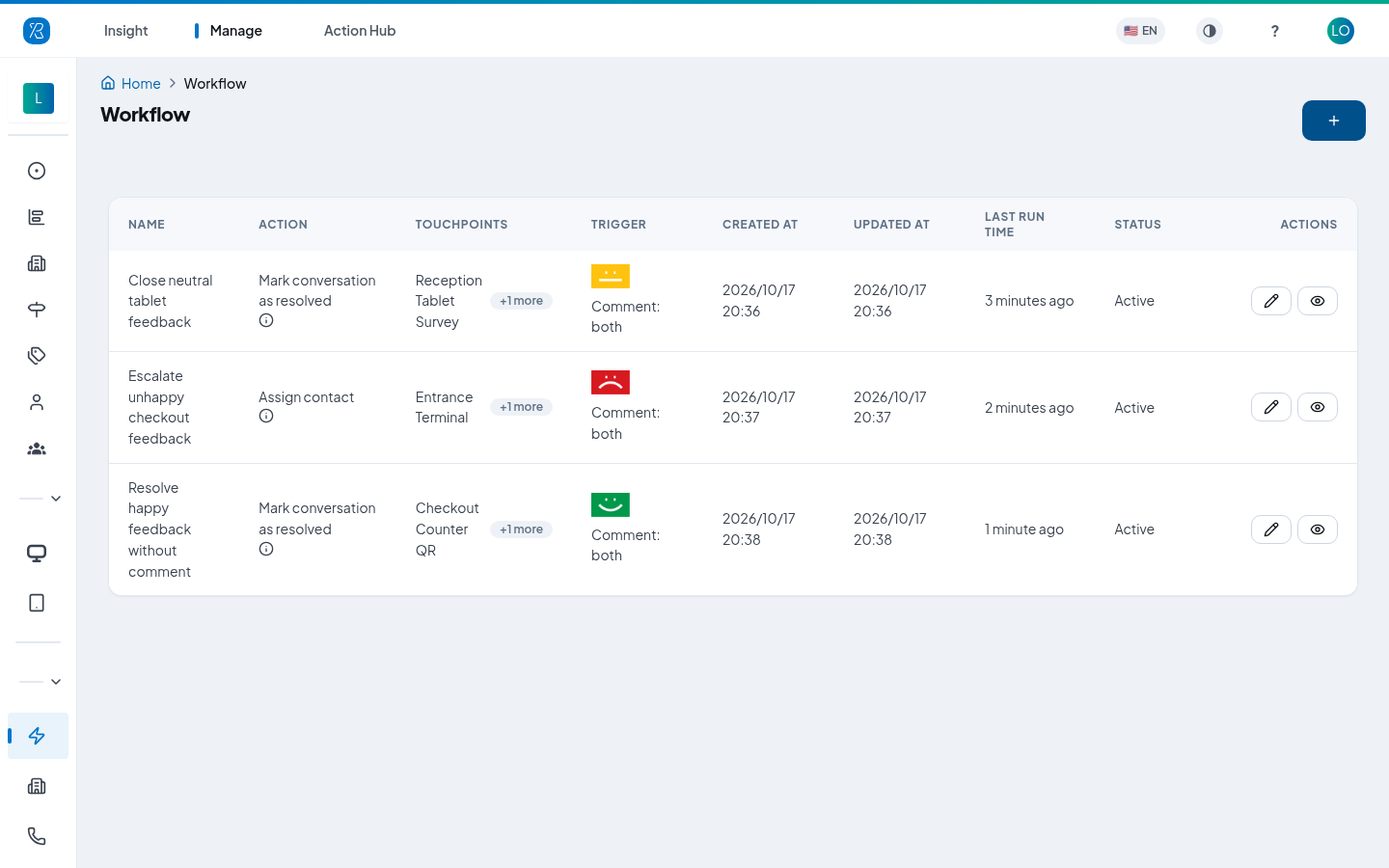Edit the Escalate unhappy checkout feedback workflow
The width and height of the screenshot is (1389, 868).
pyautogui.click(x=1271, y=407)
